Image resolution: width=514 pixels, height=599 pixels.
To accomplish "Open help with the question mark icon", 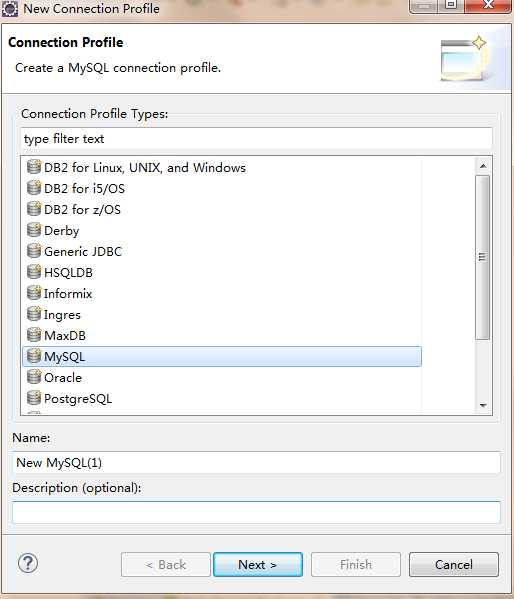I will (28, 563).
